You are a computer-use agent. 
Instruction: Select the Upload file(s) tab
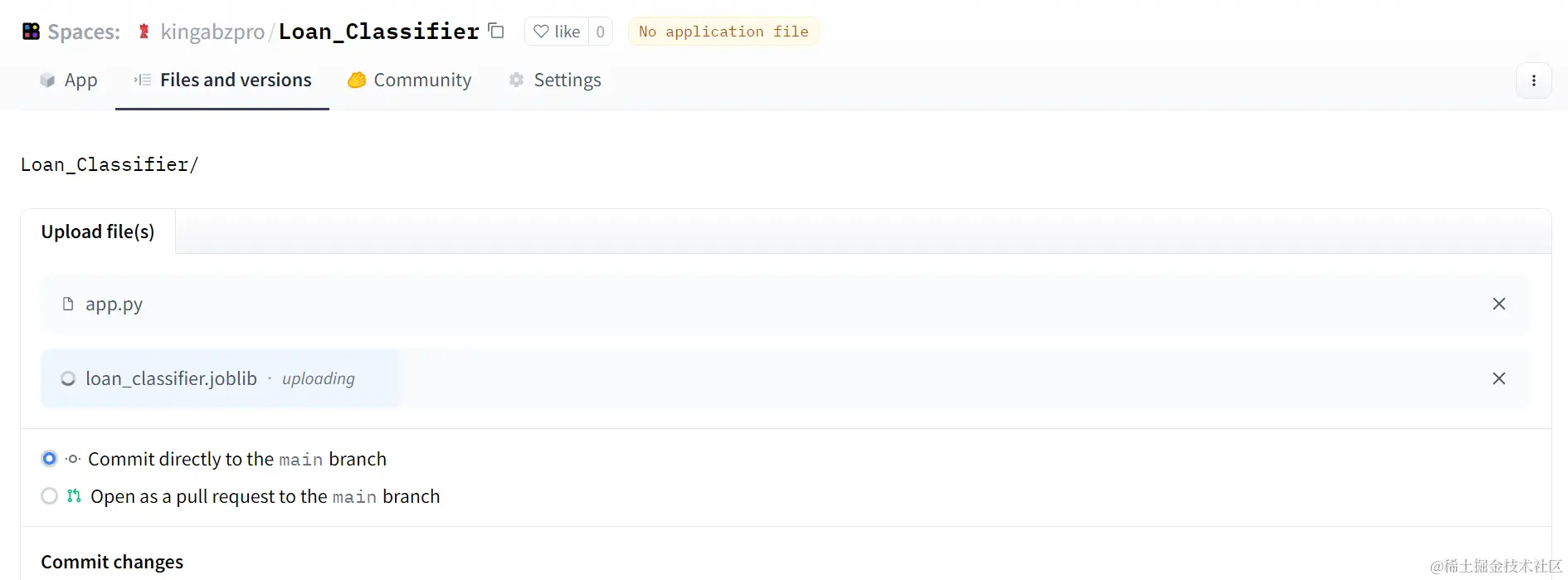[98, 232]
